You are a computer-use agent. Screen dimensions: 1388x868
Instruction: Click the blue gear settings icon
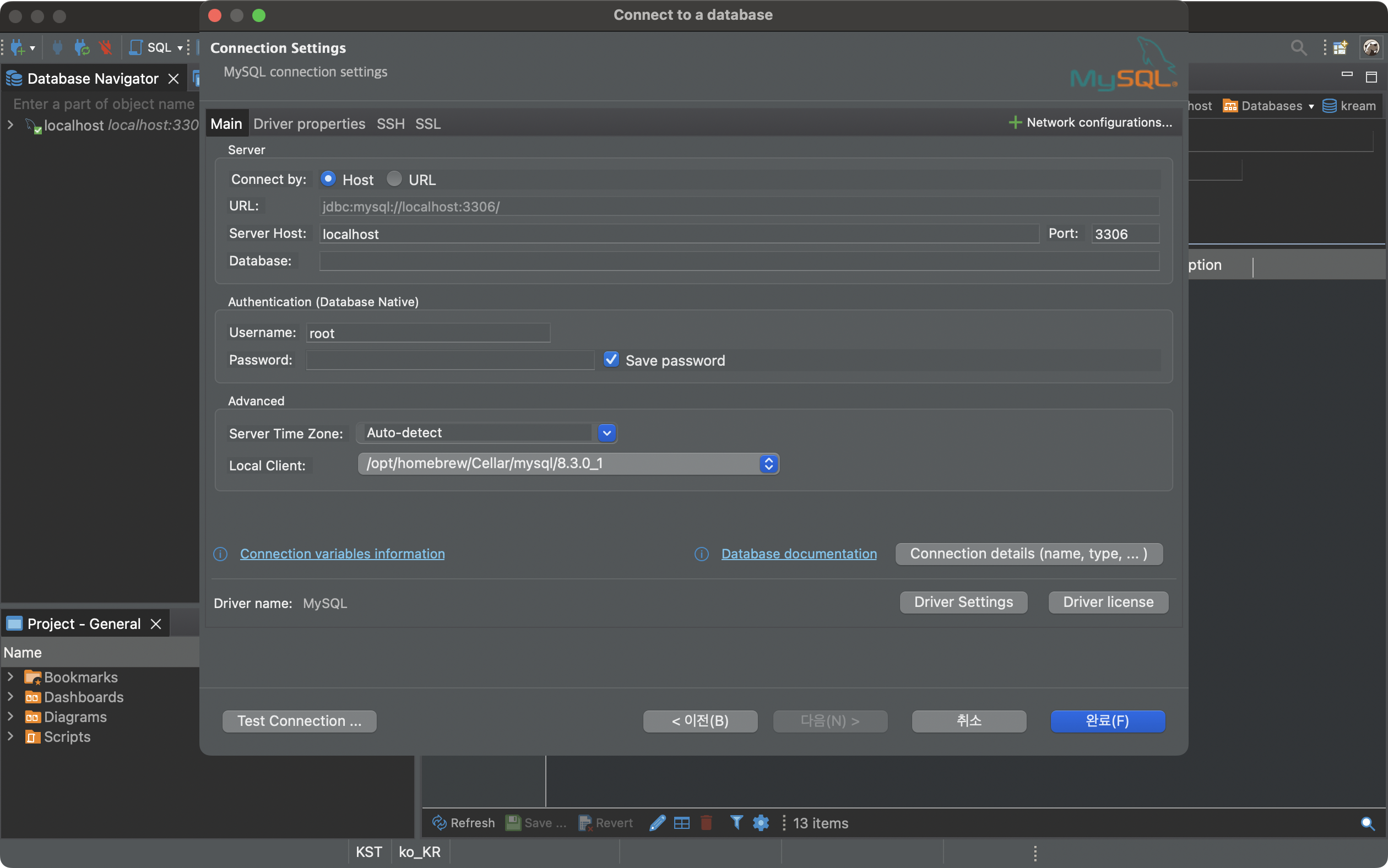point(761,823)
